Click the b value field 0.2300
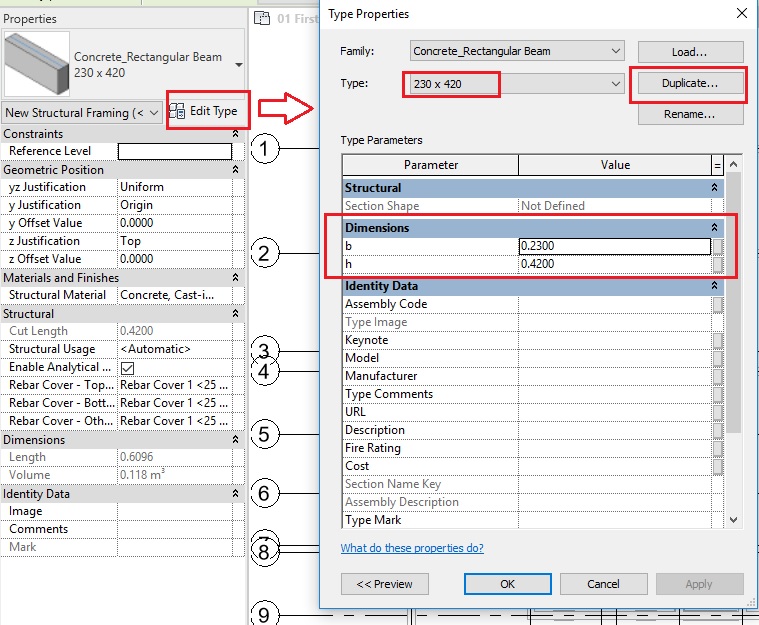The height and width of the screenshot is (625, 759). pyautogui.click(x=614, y=246)
